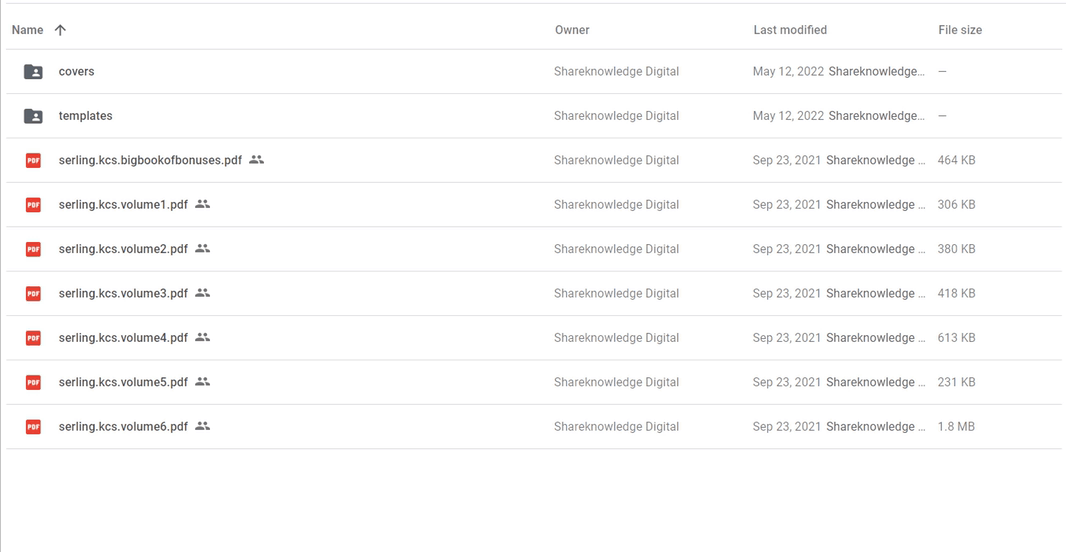Click the PDF icon beside serling.kcs.volume4.pdf
The width and height of the screenshot is (1066, 552).
click(33, 338)
